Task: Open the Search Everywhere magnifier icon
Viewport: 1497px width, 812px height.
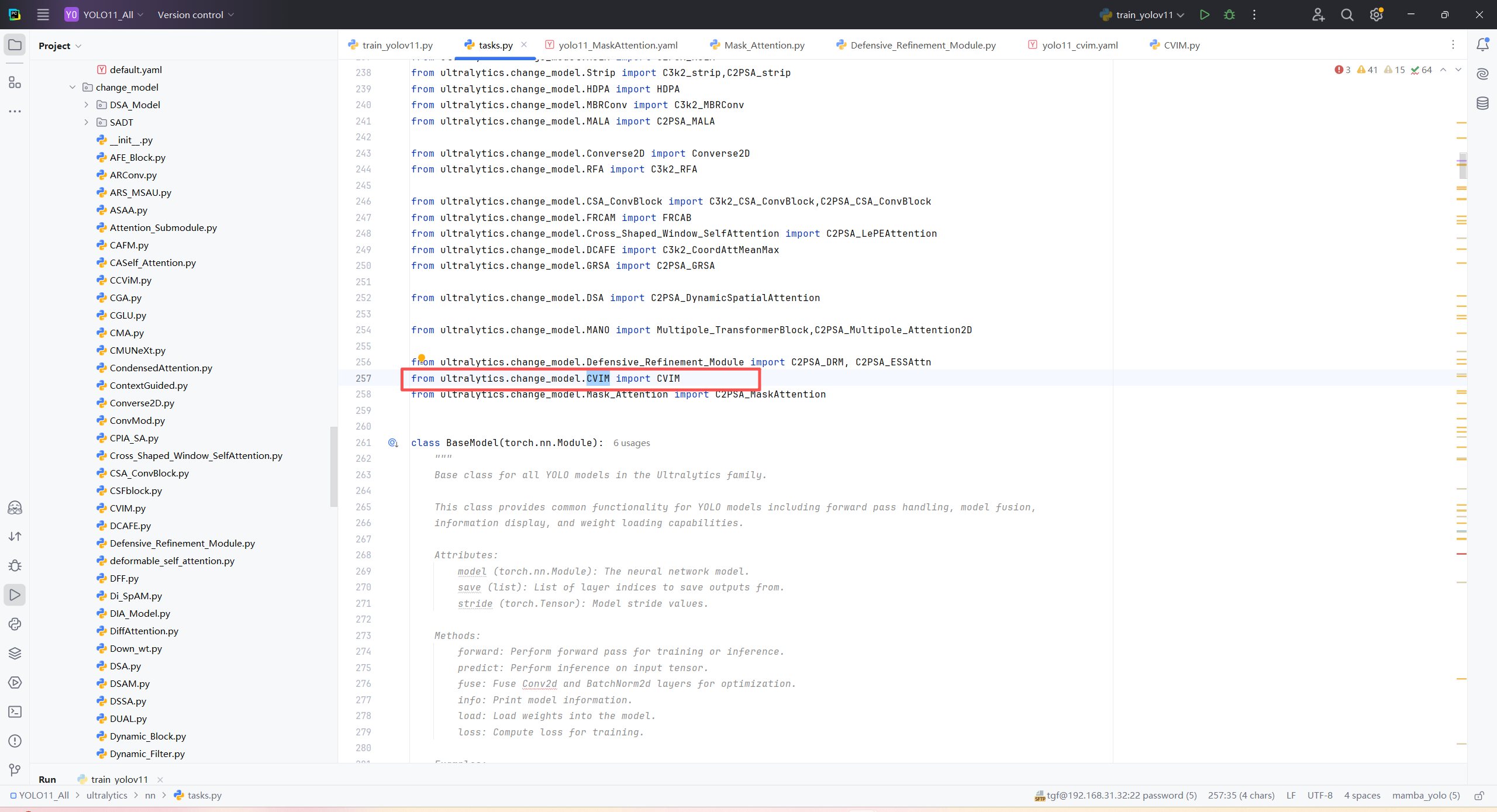Action: [1347, 15]
